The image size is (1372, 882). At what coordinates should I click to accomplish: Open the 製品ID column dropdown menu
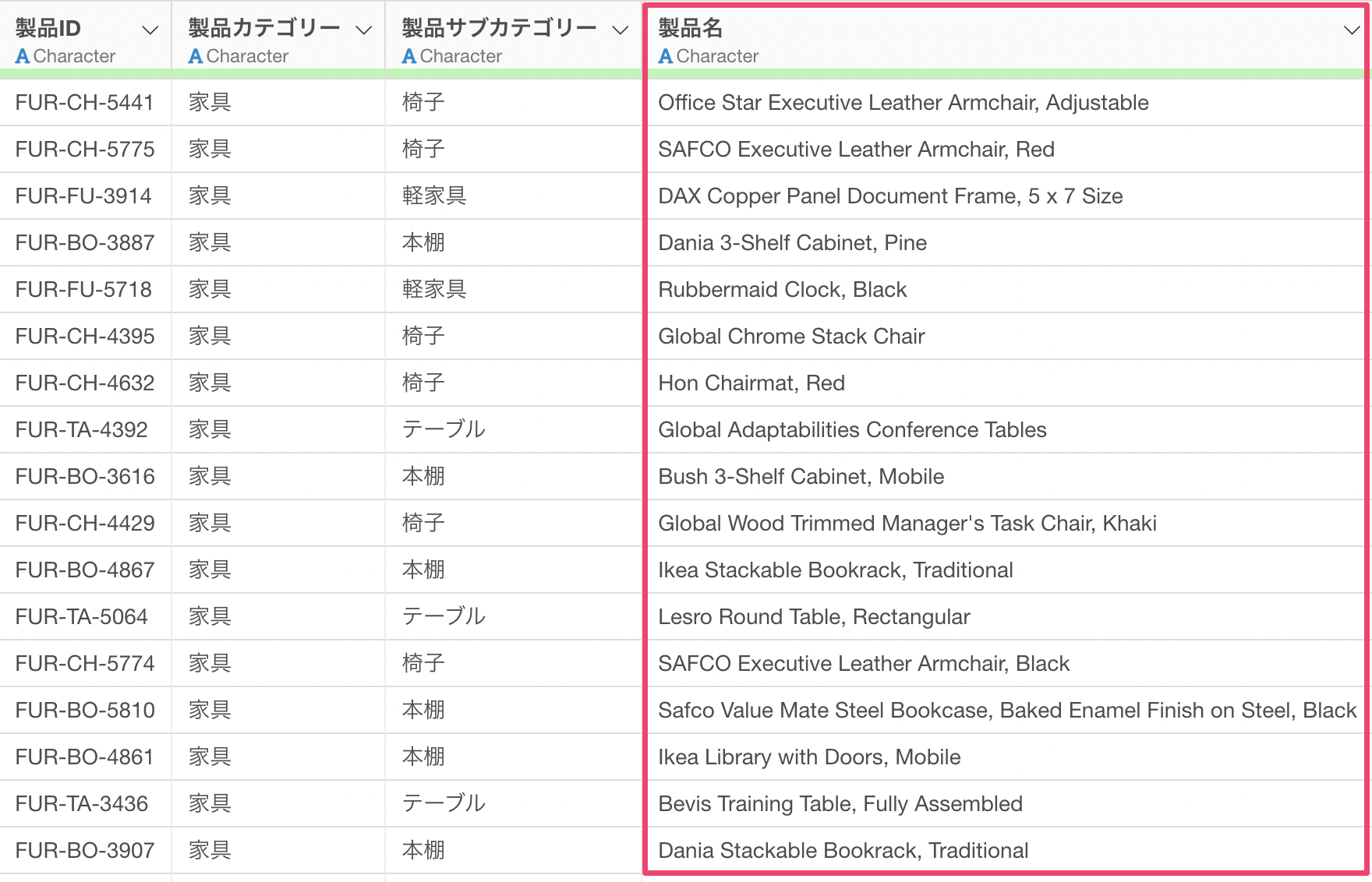point(150,30)
